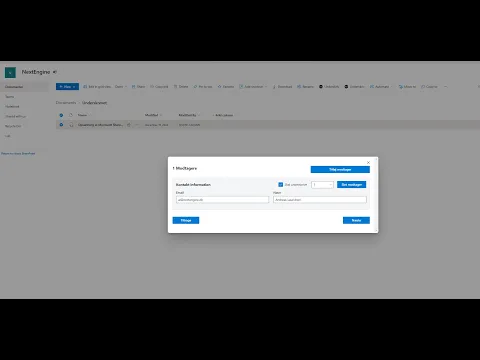Toggle the selection circle on the document row

click(x=61, y=125)
